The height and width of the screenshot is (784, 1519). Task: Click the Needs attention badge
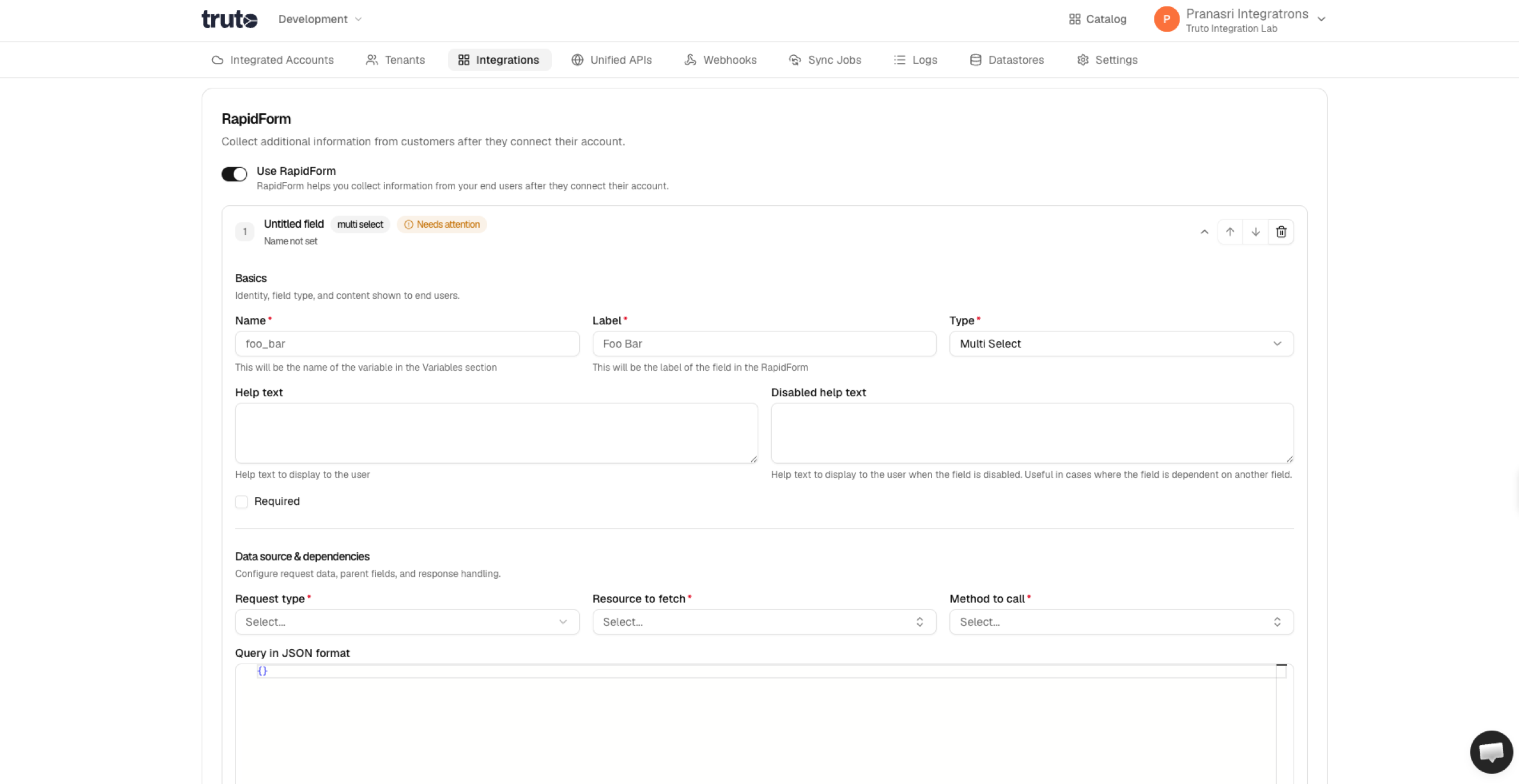442,224
